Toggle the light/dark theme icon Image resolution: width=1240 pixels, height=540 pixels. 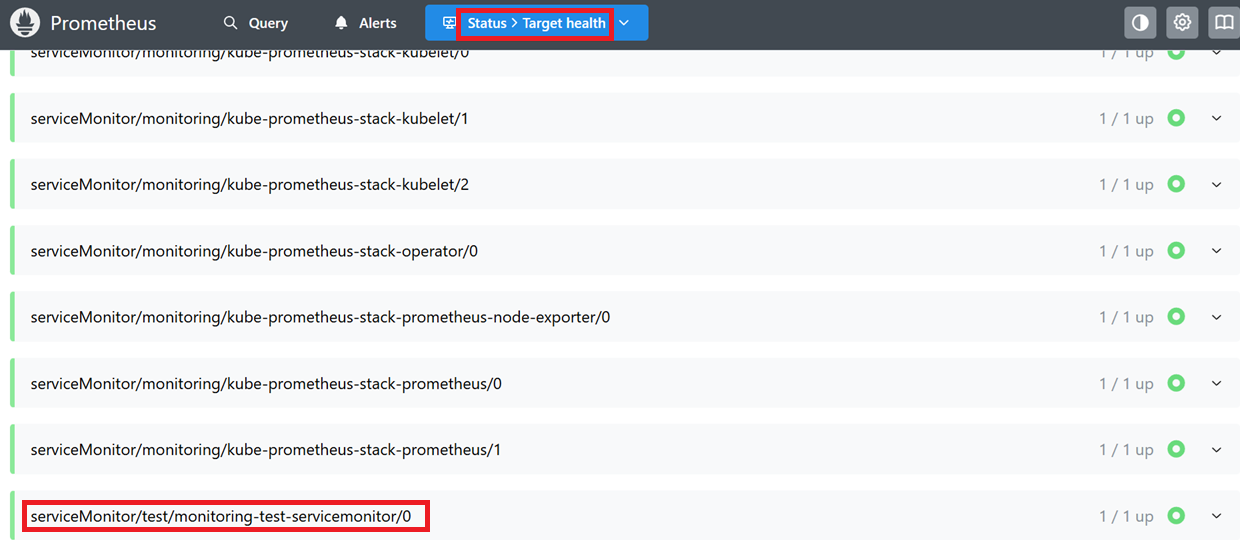pyautogui.click(x=1140, y=22)
